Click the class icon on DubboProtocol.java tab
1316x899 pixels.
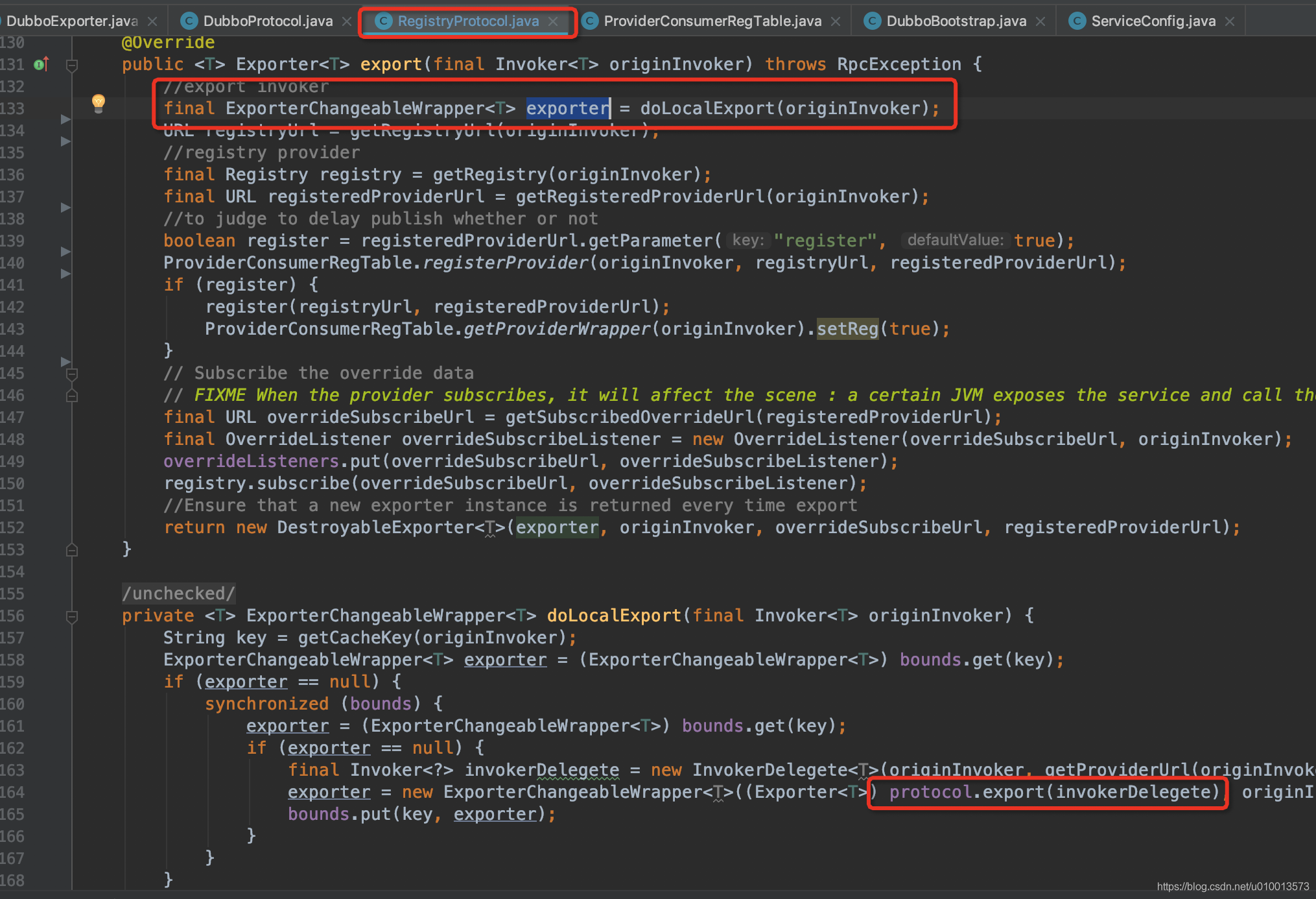pos(189,21)
